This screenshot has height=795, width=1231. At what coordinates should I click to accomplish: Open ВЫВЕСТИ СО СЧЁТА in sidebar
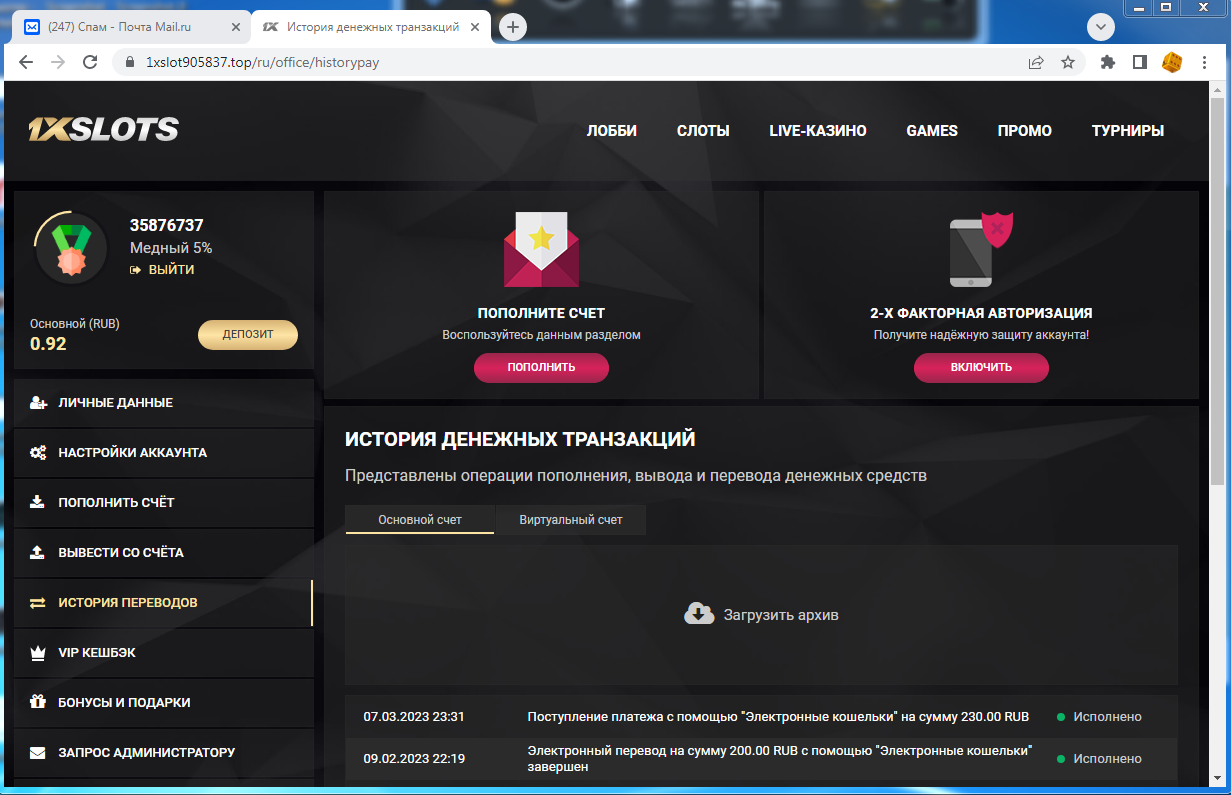pos(164,553)
